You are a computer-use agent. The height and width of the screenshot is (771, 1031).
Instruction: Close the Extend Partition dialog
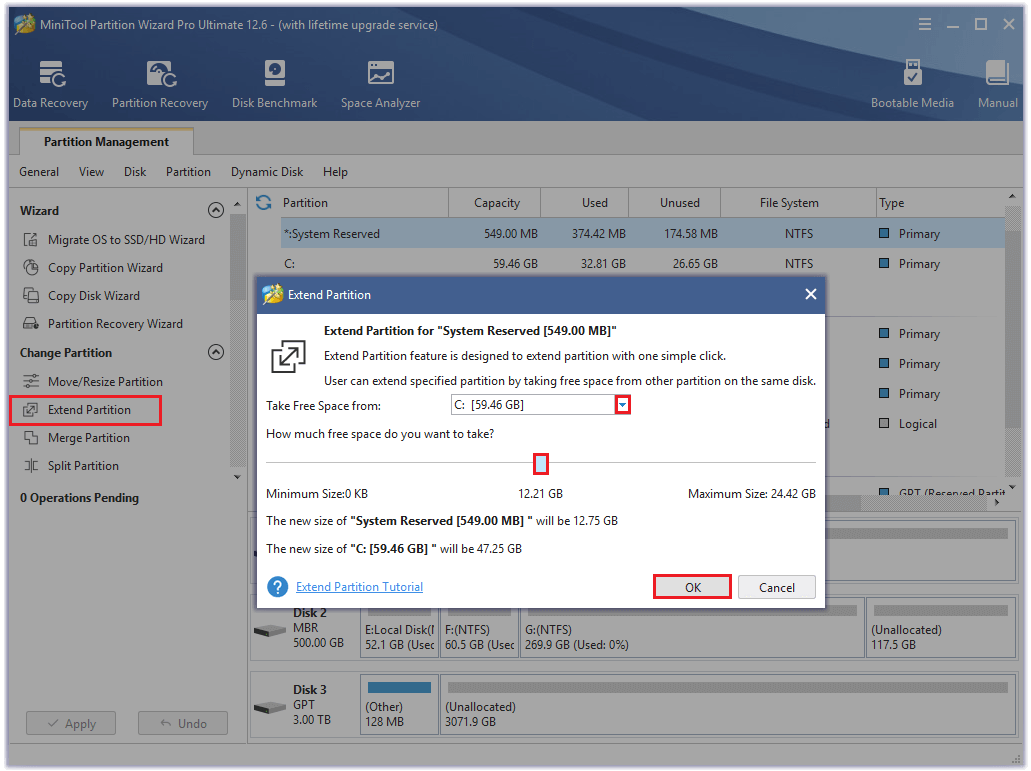pos(811,294)
